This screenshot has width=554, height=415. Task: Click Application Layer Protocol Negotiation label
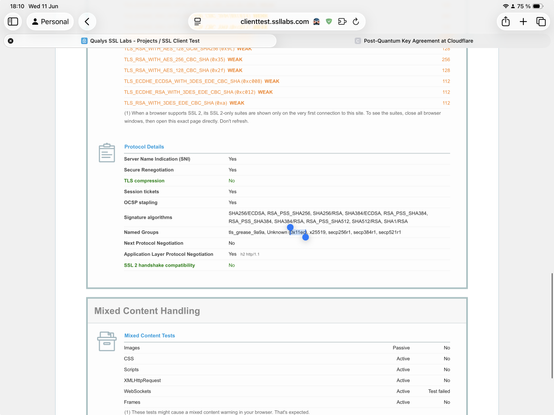pyautogui.click(x=169, y=254)
